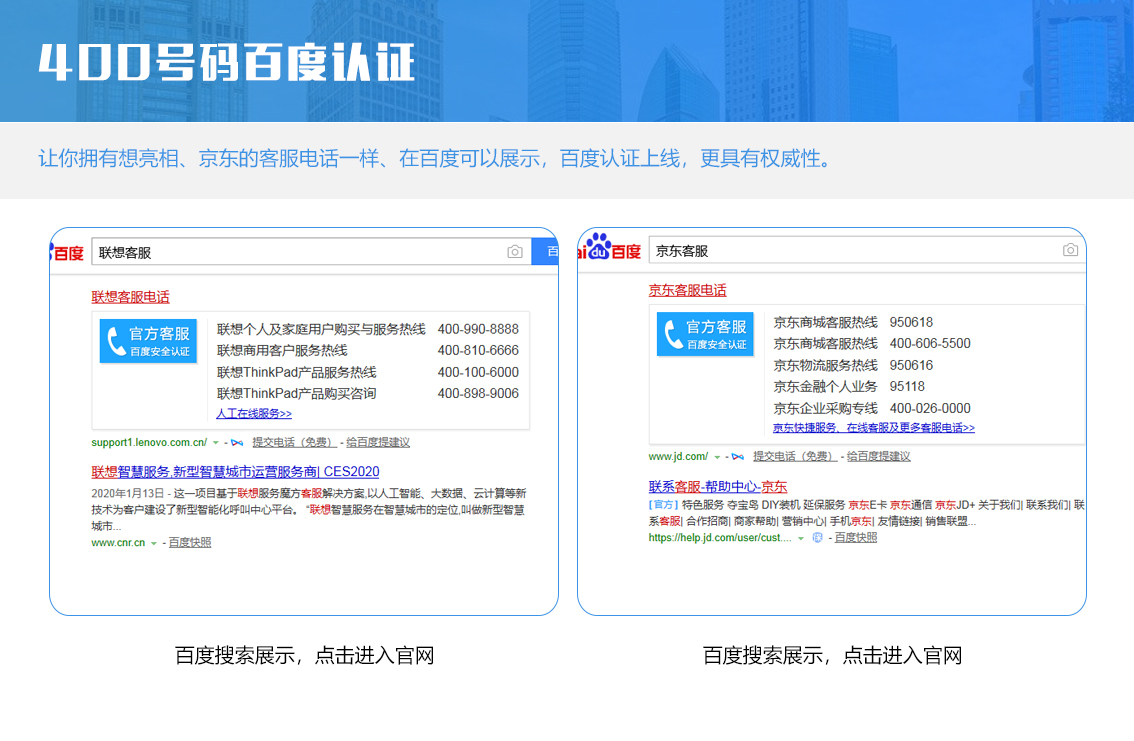Open 联想智慧服务 CES2020 result link

235,472
